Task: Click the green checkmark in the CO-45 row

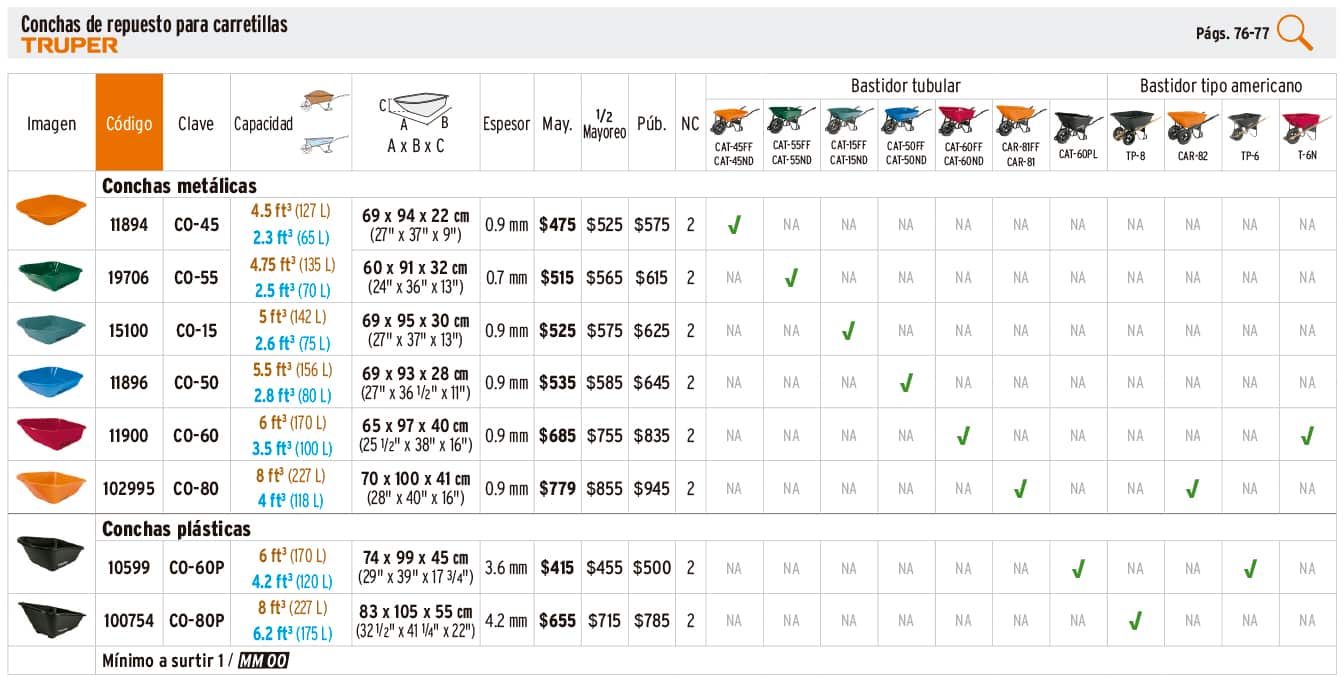Action: coord(734,225)
